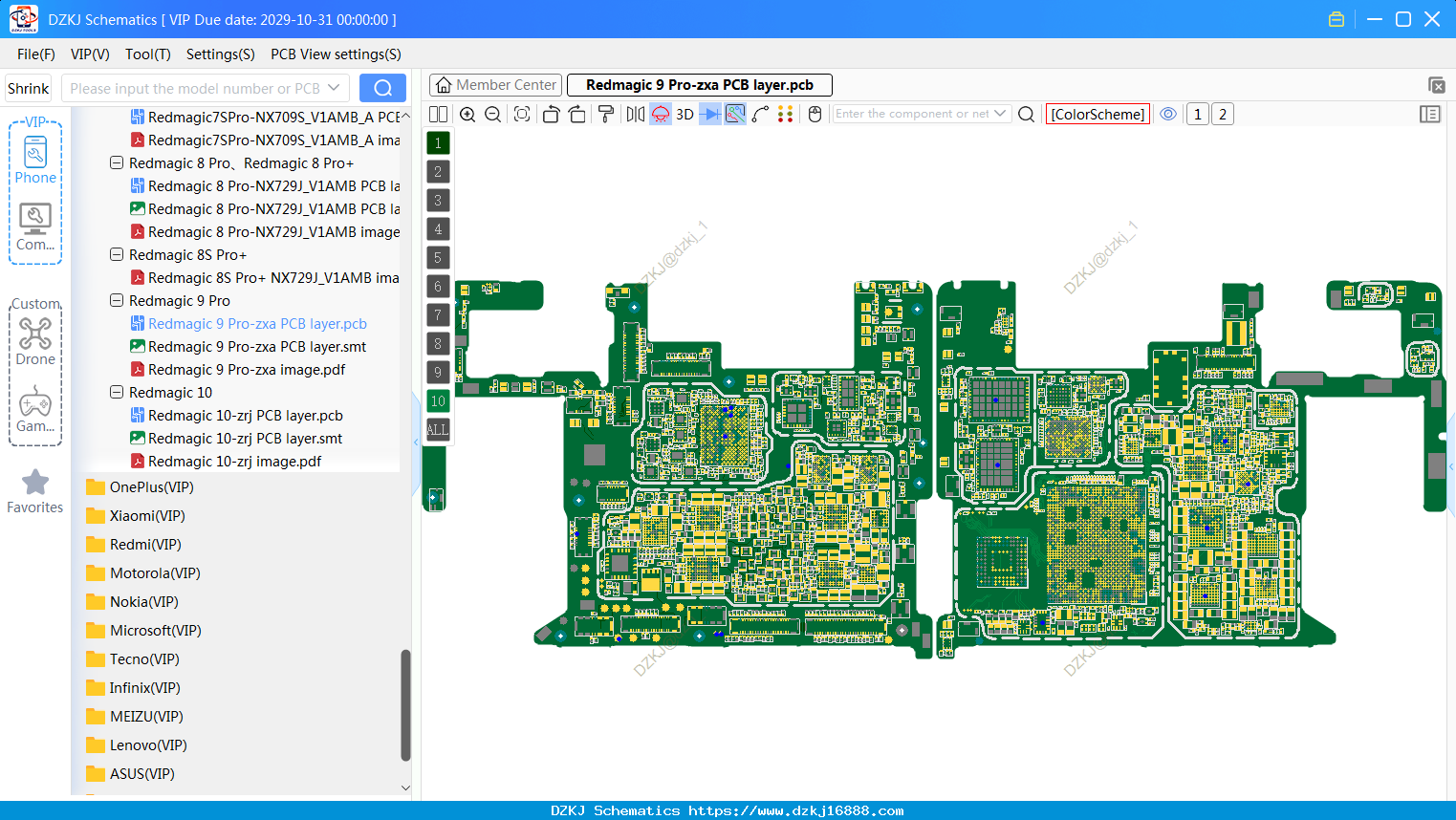The height and width of the screenshot is (820, 1456).
Task: Show PCB layer 1
Action: (x=438, y=142)
